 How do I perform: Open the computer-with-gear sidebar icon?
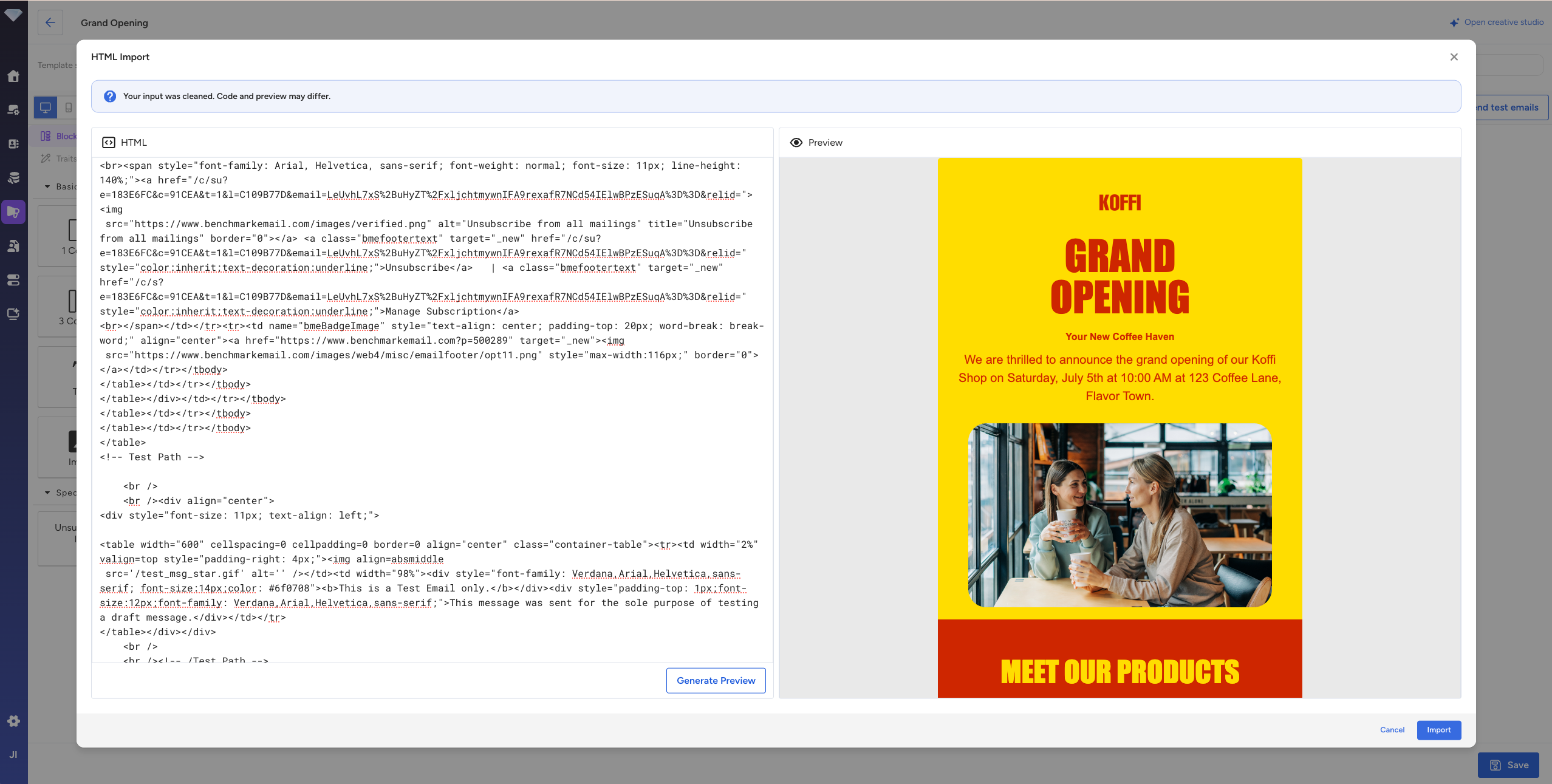tap(13, 110)
